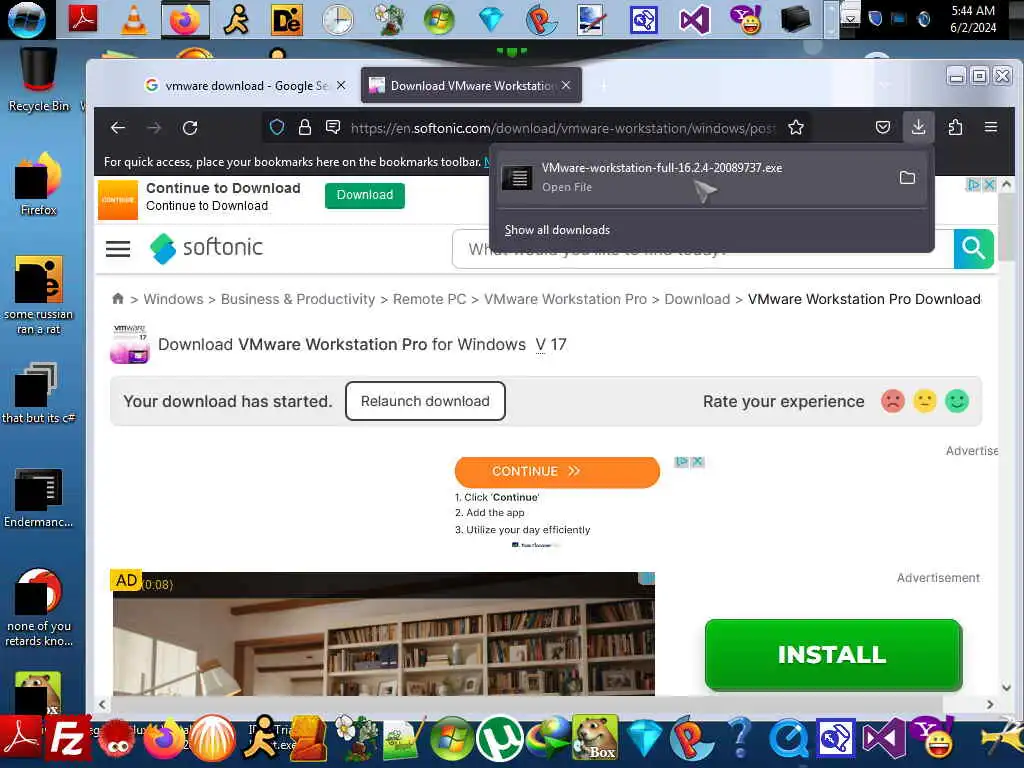Viewport: 1024px width, 768px height.
Task: Click the horizontal scrollbar right arrow
Action: (990, 705)
